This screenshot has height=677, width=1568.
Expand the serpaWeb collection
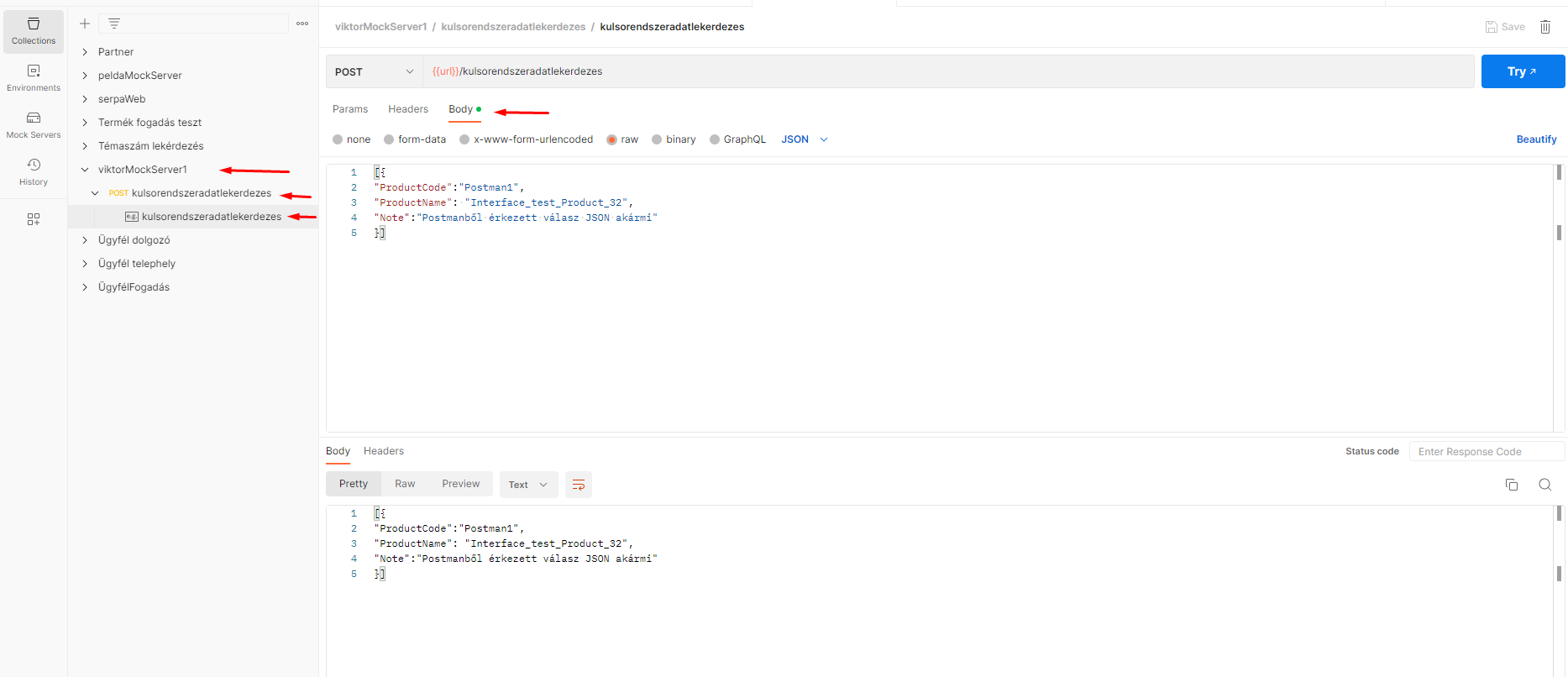coord(85,99)
